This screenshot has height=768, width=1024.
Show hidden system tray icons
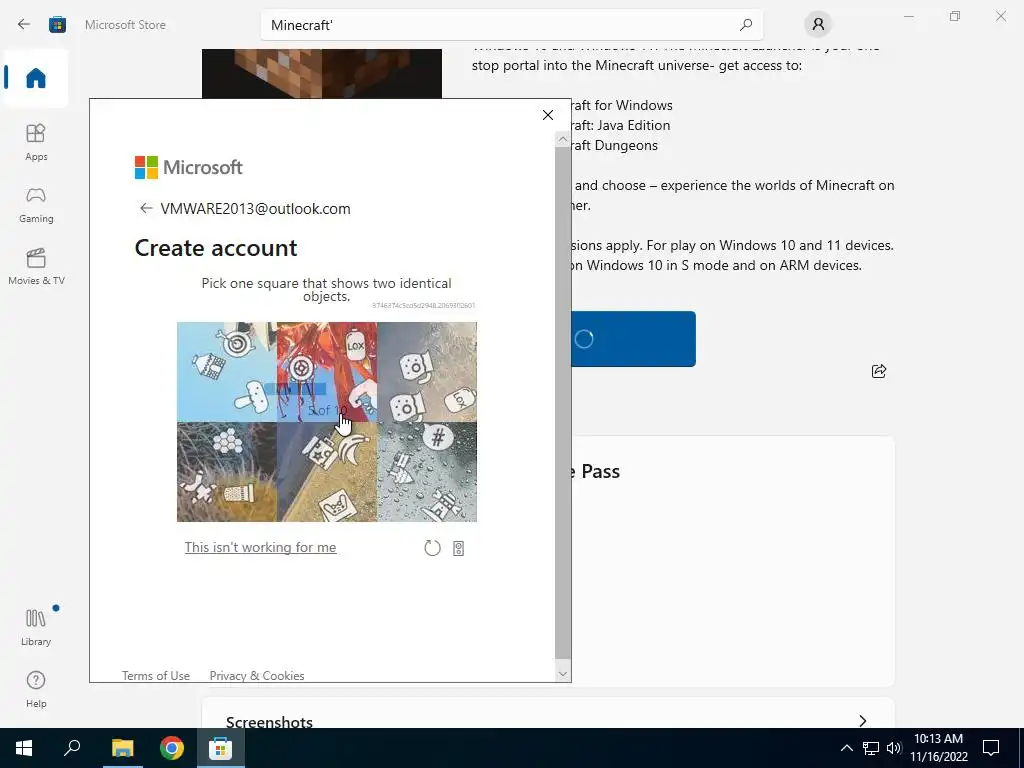coord(846,748)
